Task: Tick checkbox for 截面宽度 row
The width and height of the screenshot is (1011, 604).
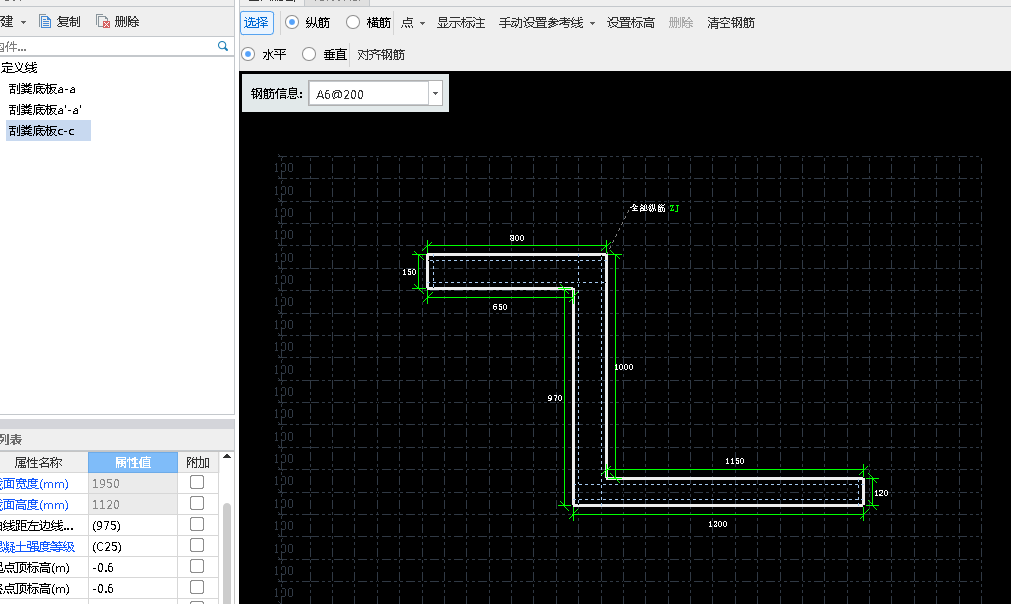Action: point(197,482)
